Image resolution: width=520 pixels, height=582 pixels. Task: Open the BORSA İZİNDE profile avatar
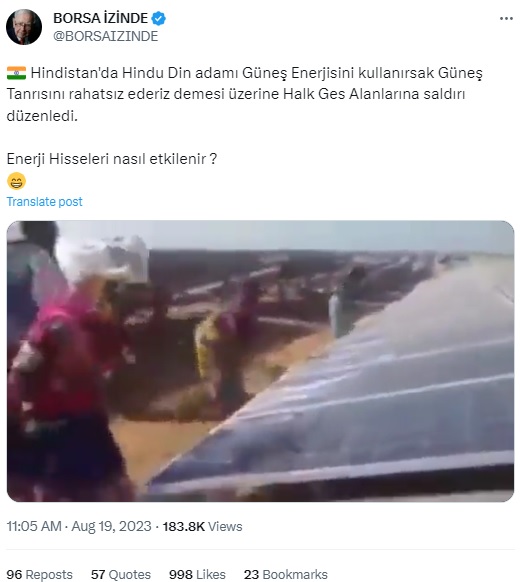24,27
